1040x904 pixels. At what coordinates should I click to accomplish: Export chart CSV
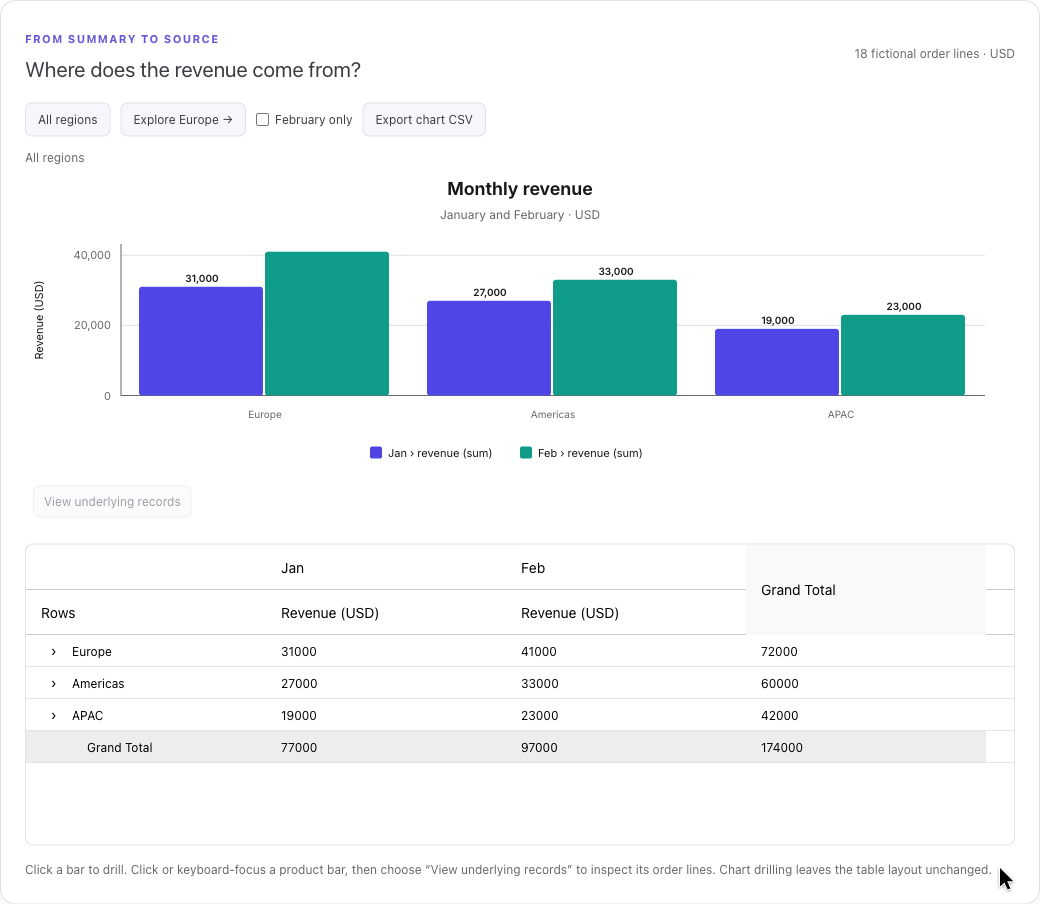tap(424, 119)
